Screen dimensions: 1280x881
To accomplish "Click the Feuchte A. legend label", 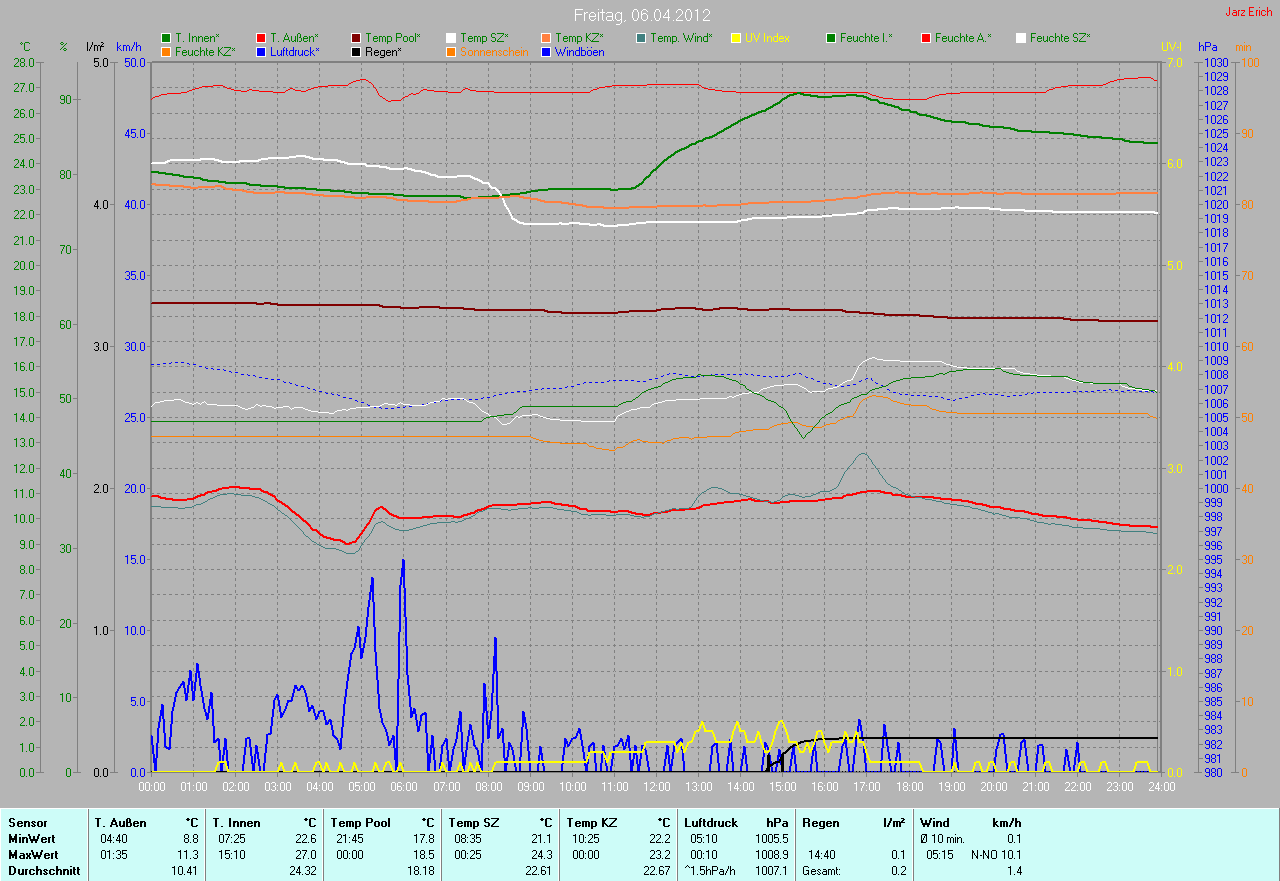I will coord(963,38).
